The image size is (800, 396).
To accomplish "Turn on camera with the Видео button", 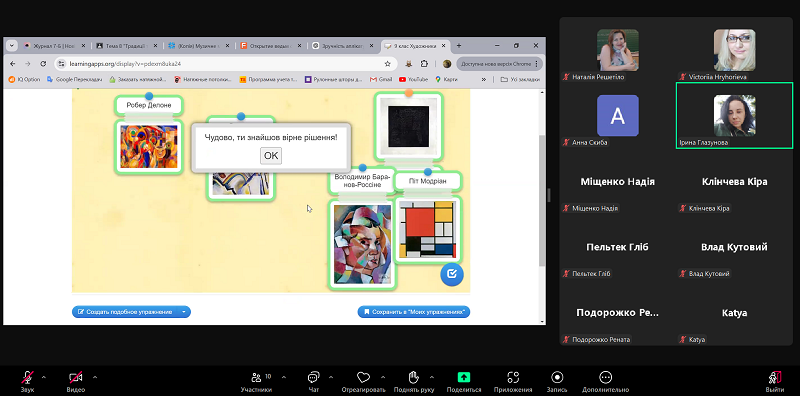I will [76, 382].
